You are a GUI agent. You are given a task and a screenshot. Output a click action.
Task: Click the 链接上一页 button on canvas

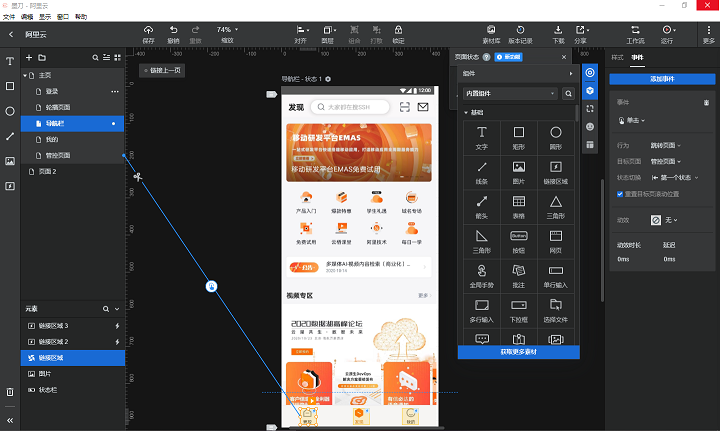point(162,70)
